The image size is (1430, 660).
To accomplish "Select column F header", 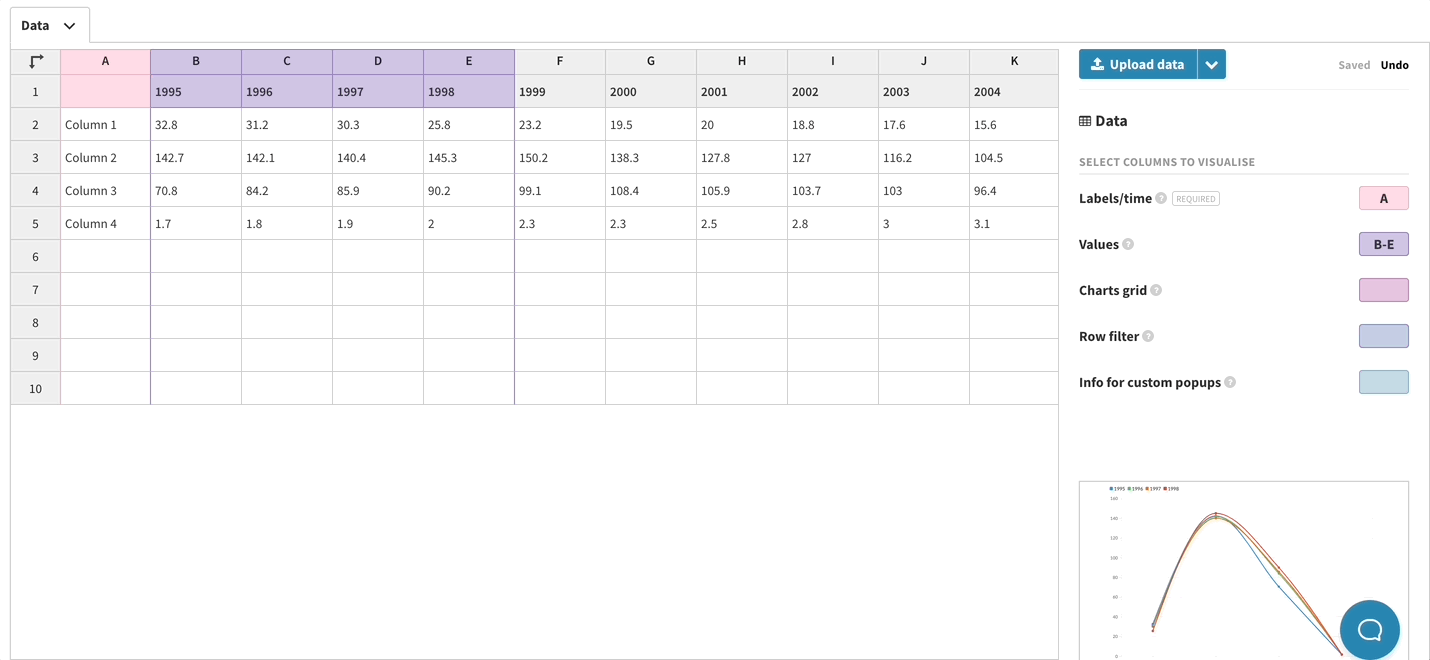I will click(x=559, y=62).
